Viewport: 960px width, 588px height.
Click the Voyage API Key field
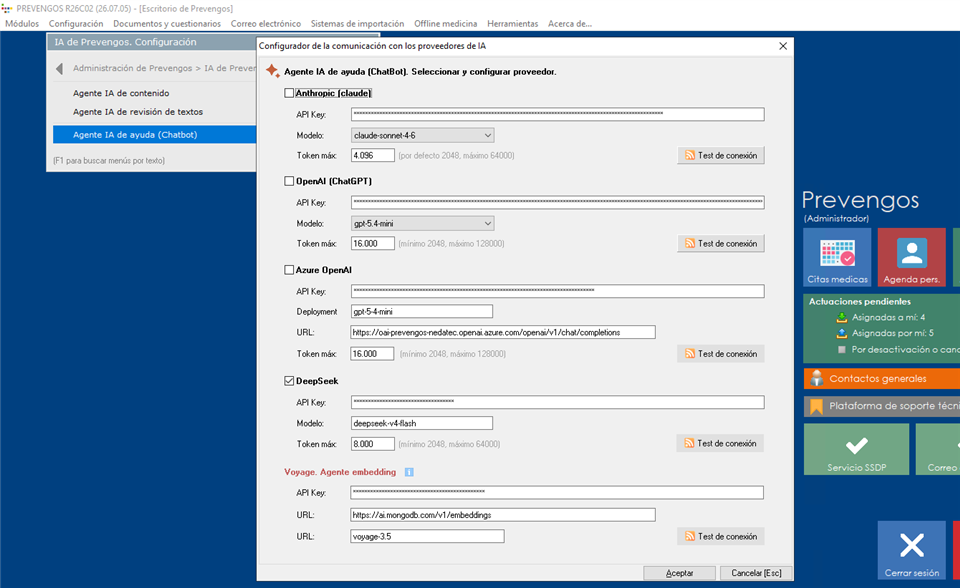557,492
